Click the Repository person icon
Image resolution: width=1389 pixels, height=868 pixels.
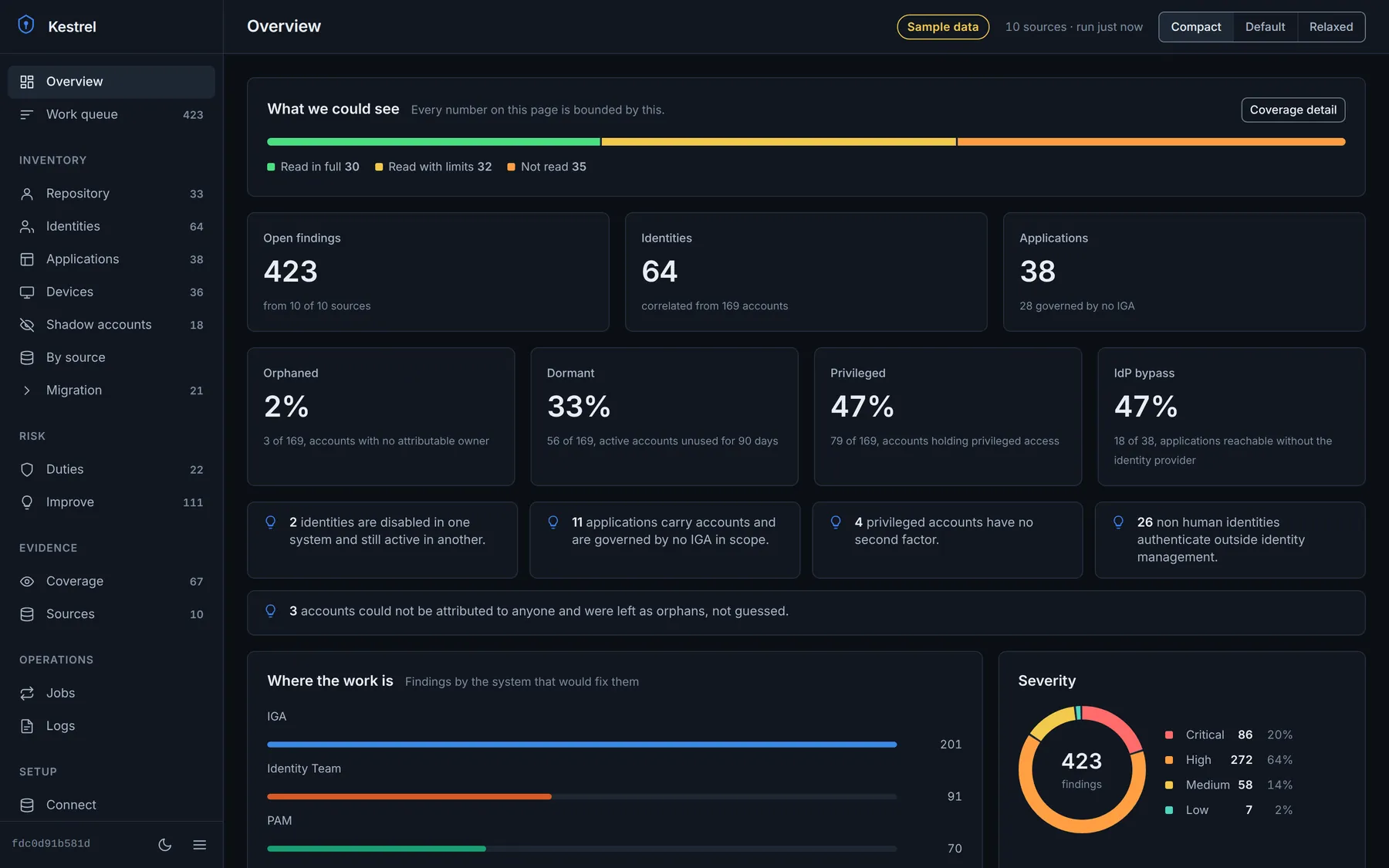click(27, 194)
